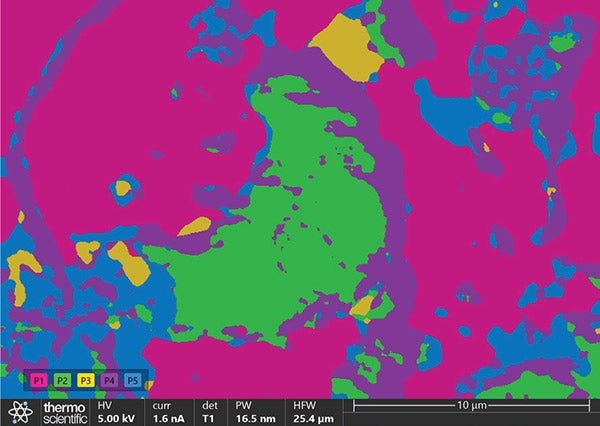Select the P5 blue legend swatch
Screen dimensions: 600x426
pos(133,381)
